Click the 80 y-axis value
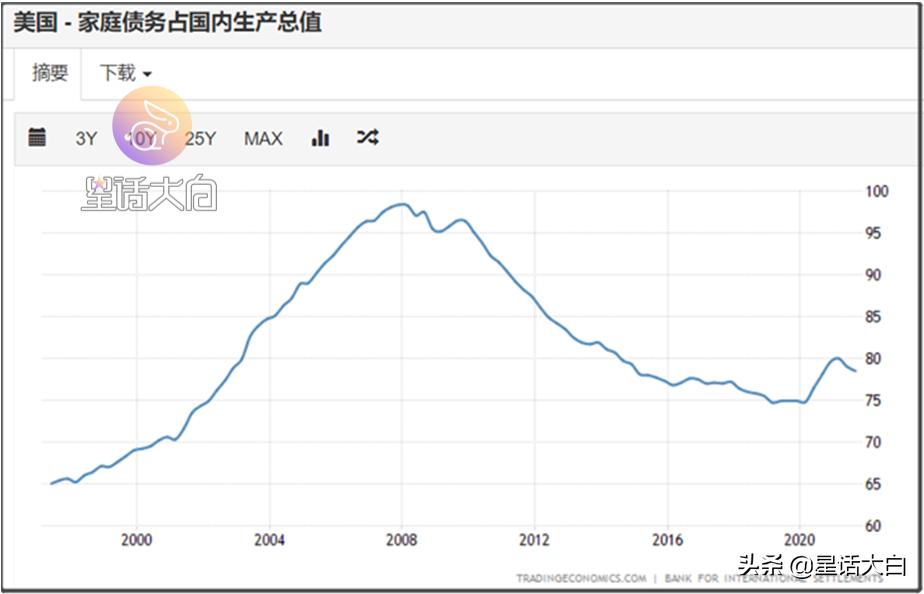924x594 pixels. coord(873,359)
